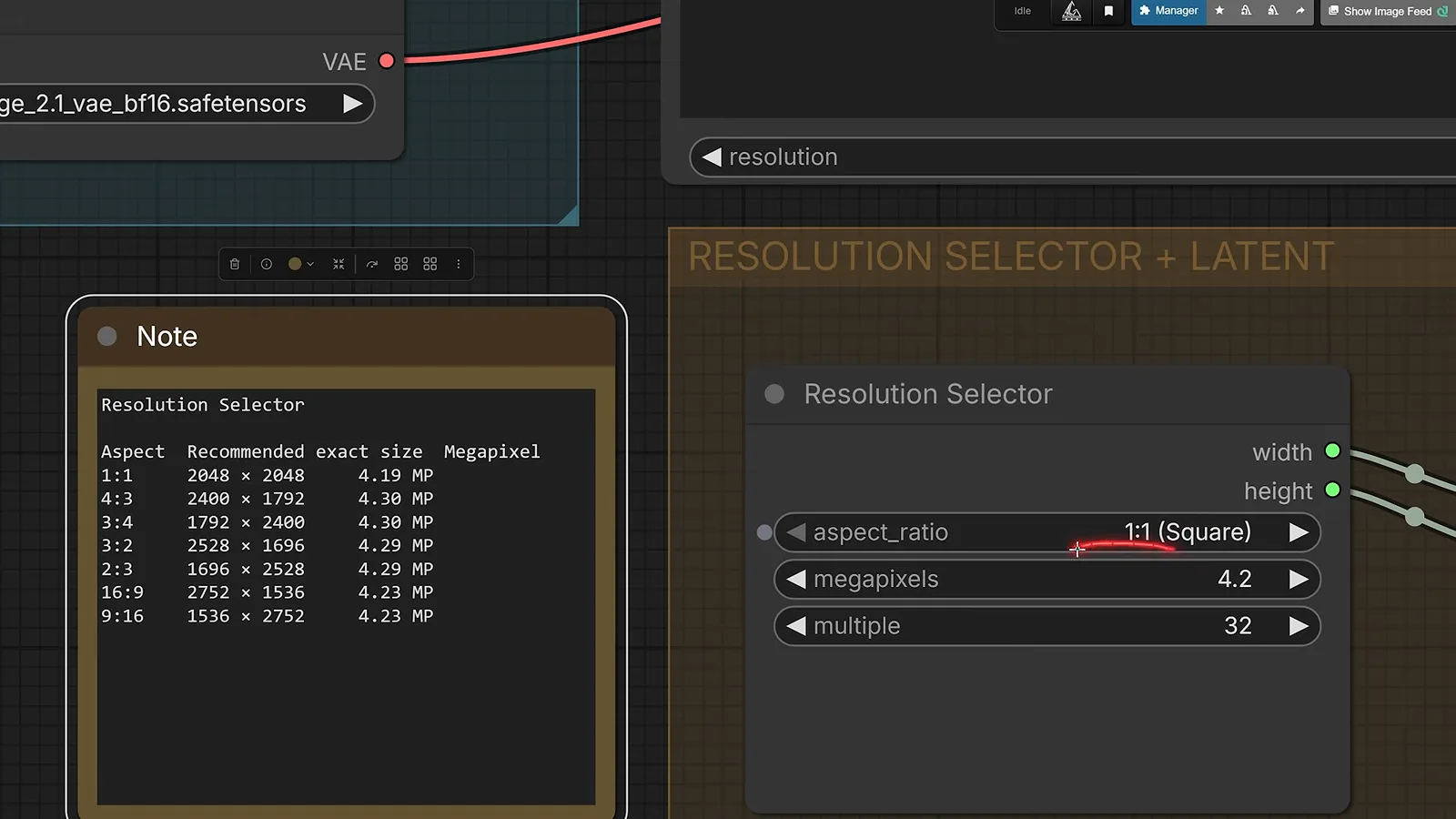
Task: Show Image Feed
Action: [x=1388, y=11]
